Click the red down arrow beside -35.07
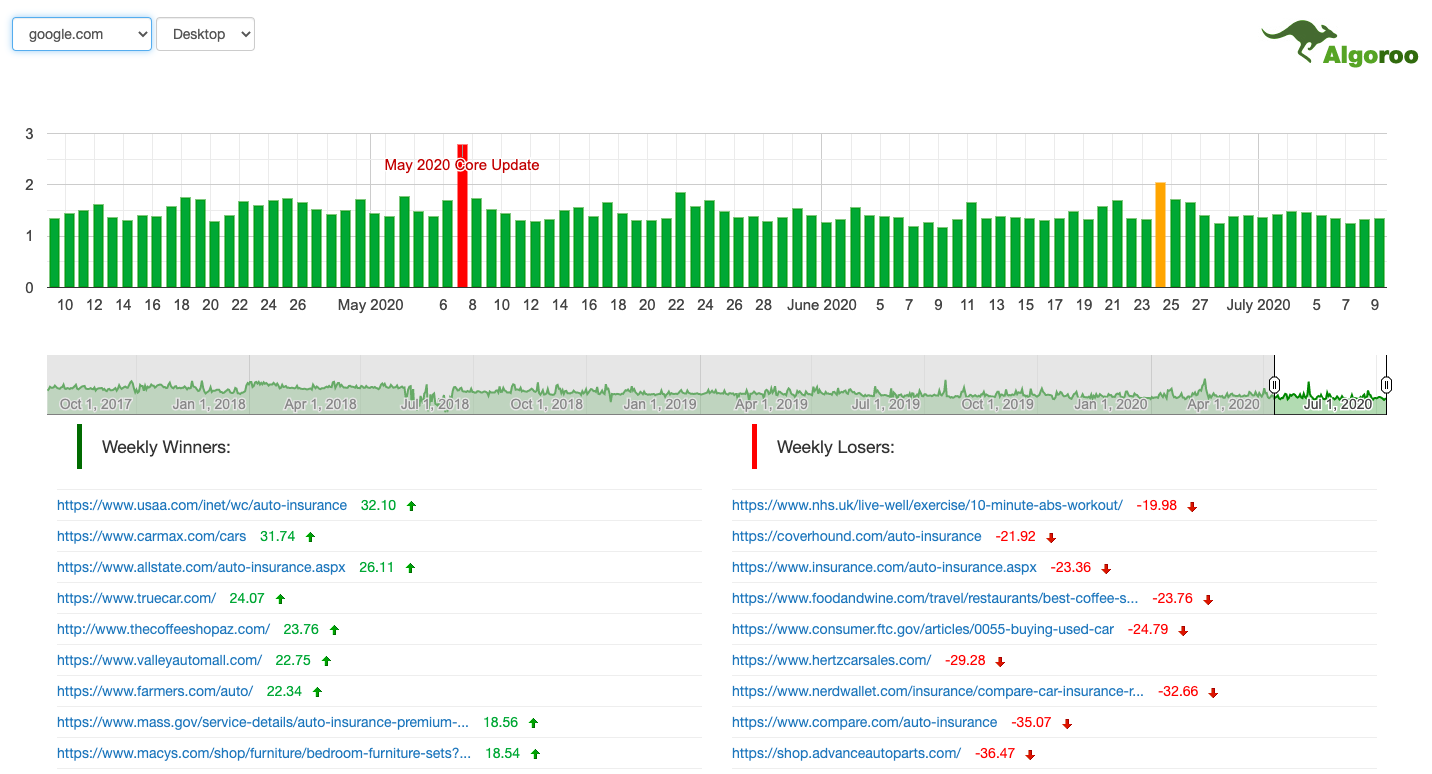Viewport: 1432px width, 774px height. pos(1067,724)
